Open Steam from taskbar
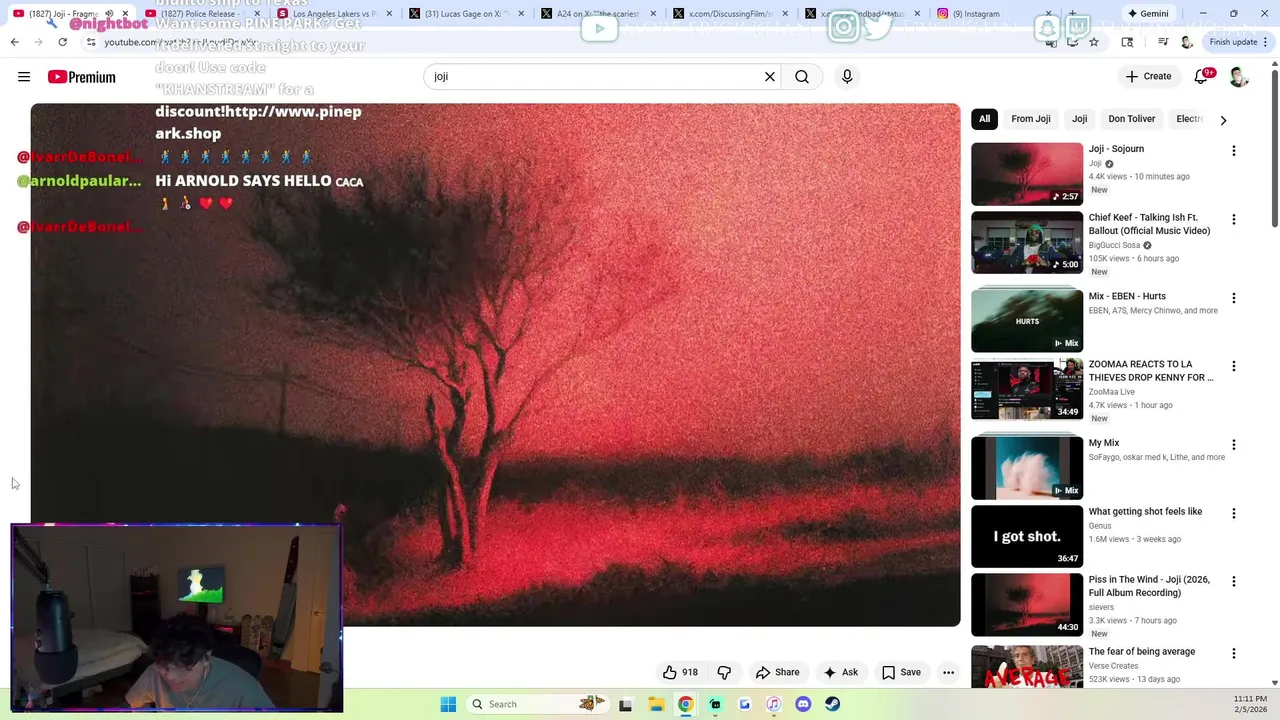The width and height of the screenshot is (1280, 720). [832, 704]
